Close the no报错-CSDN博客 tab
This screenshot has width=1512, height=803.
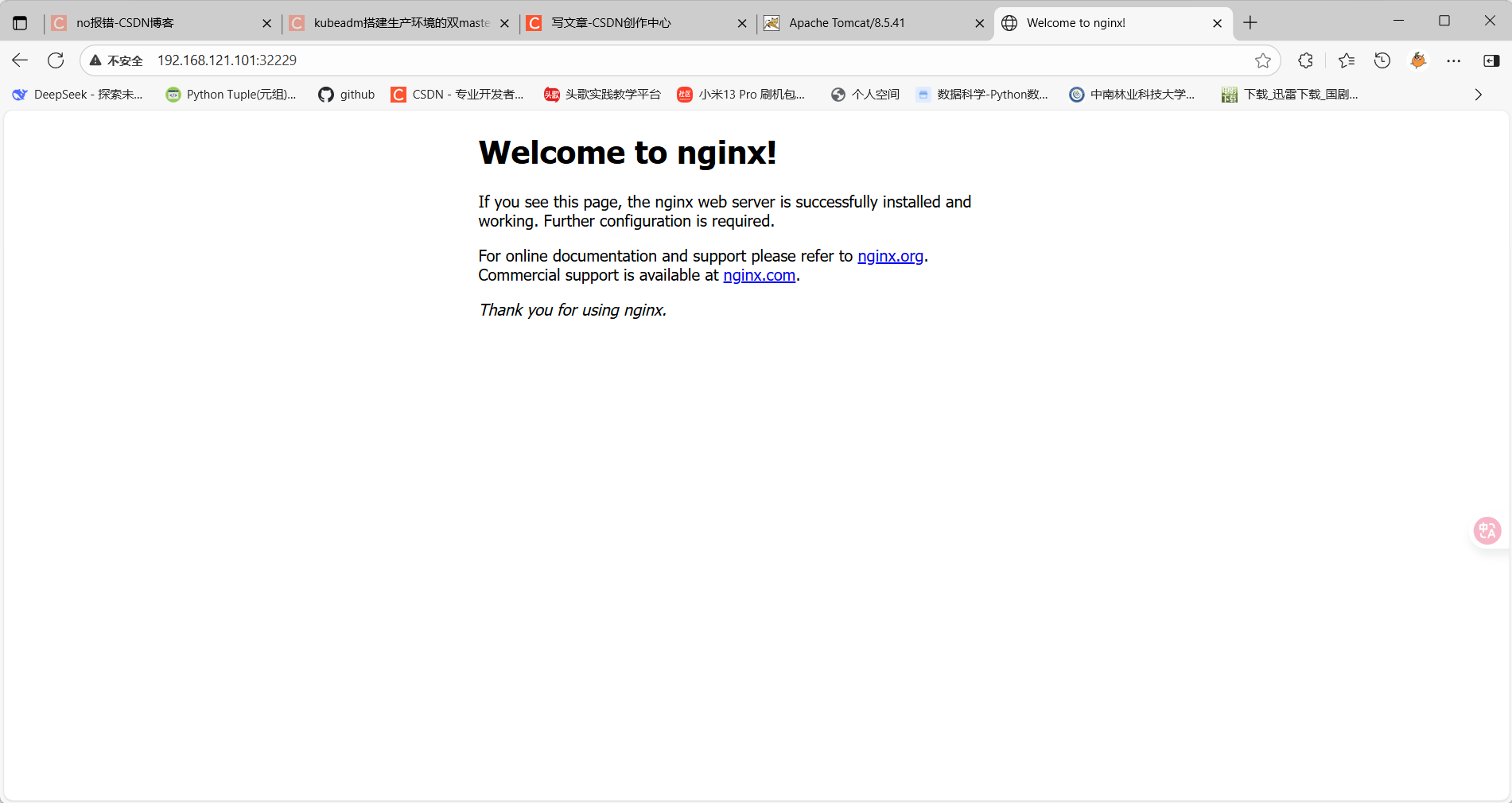pyautogui.click(x=266, y=24)
